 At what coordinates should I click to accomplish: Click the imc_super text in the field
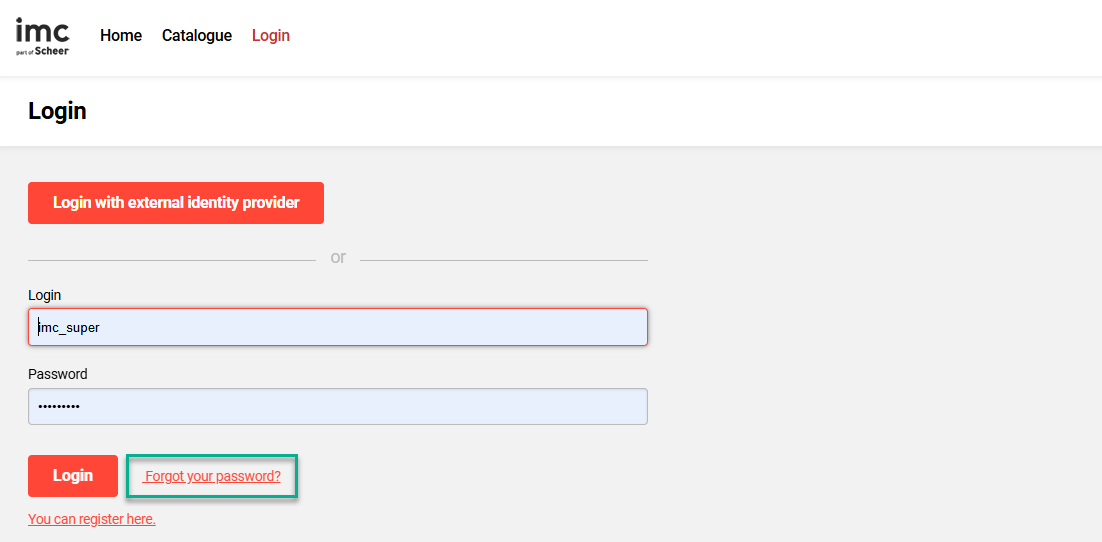click(x=69, y=327)
